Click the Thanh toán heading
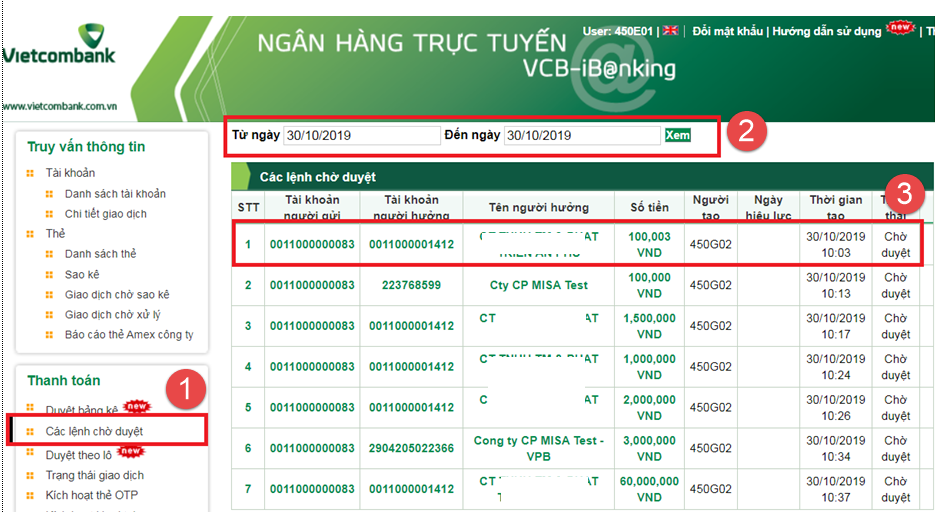935x512 pixels. pyautogui.click(x=64, y=380)
